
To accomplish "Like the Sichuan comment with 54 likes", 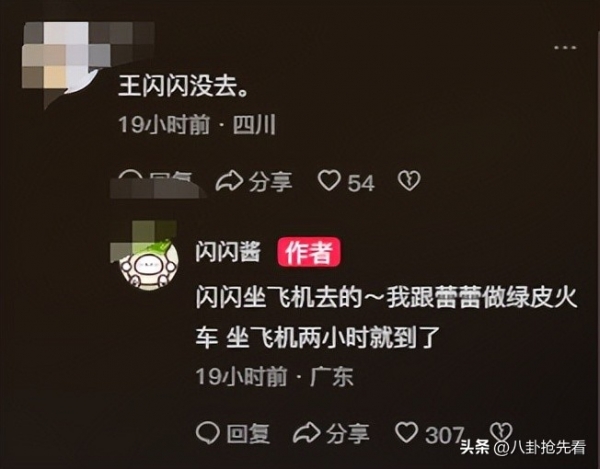I will (329, 181).
